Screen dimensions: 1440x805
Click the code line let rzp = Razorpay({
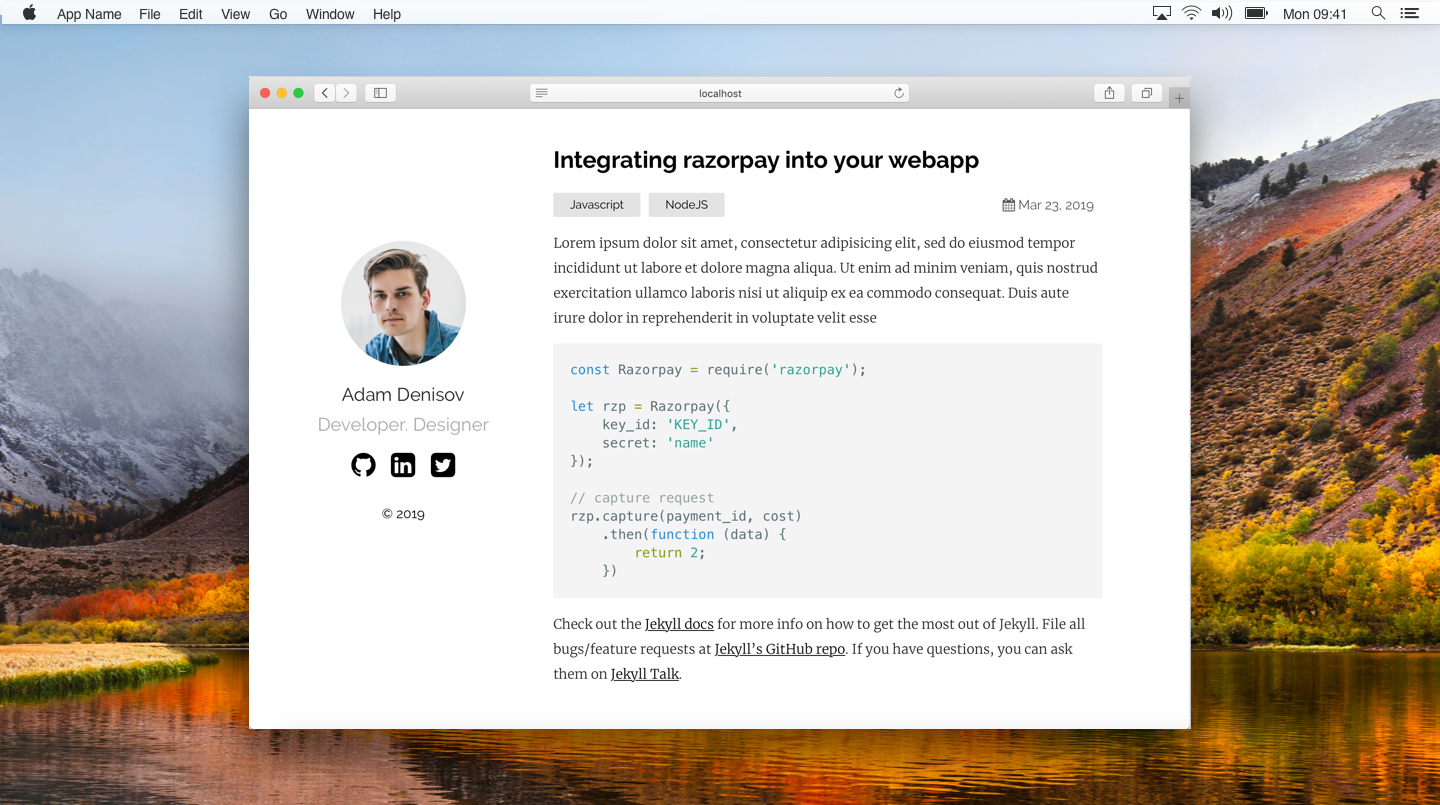[x=650, y=407]
